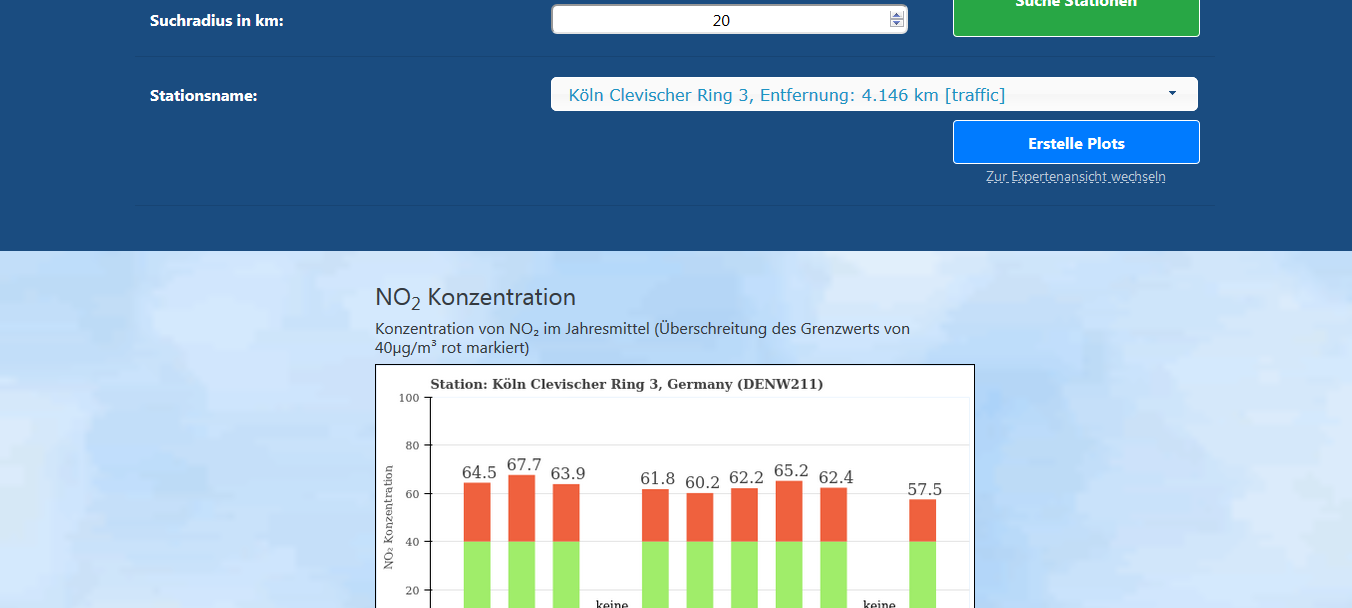Click the NO₂ Konzentration heading
1352x608 pixels.
pyautogui.click(x=475, y=298)
